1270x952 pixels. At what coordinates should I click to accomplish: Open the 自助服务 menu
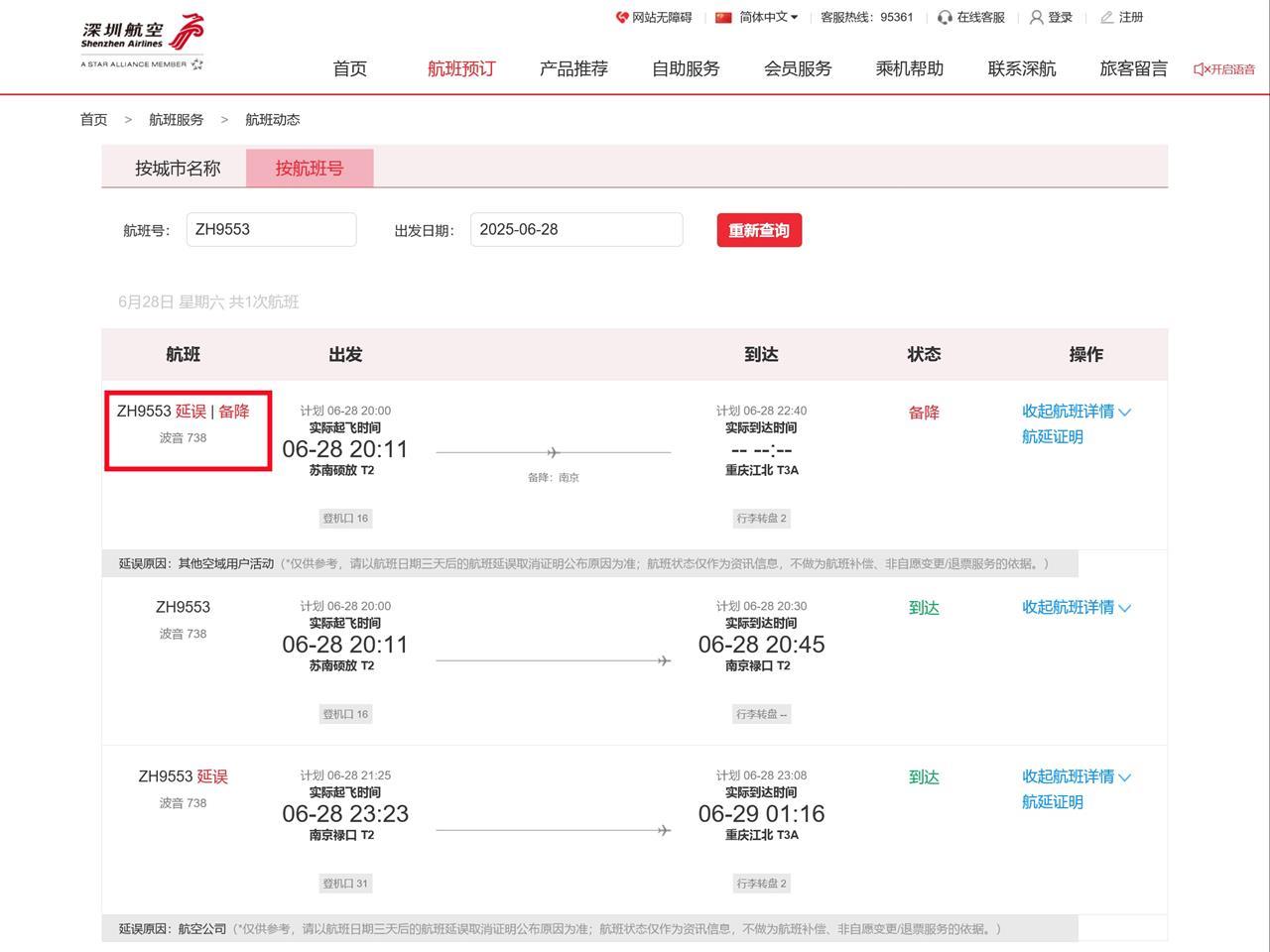click(x=686, y=68)
